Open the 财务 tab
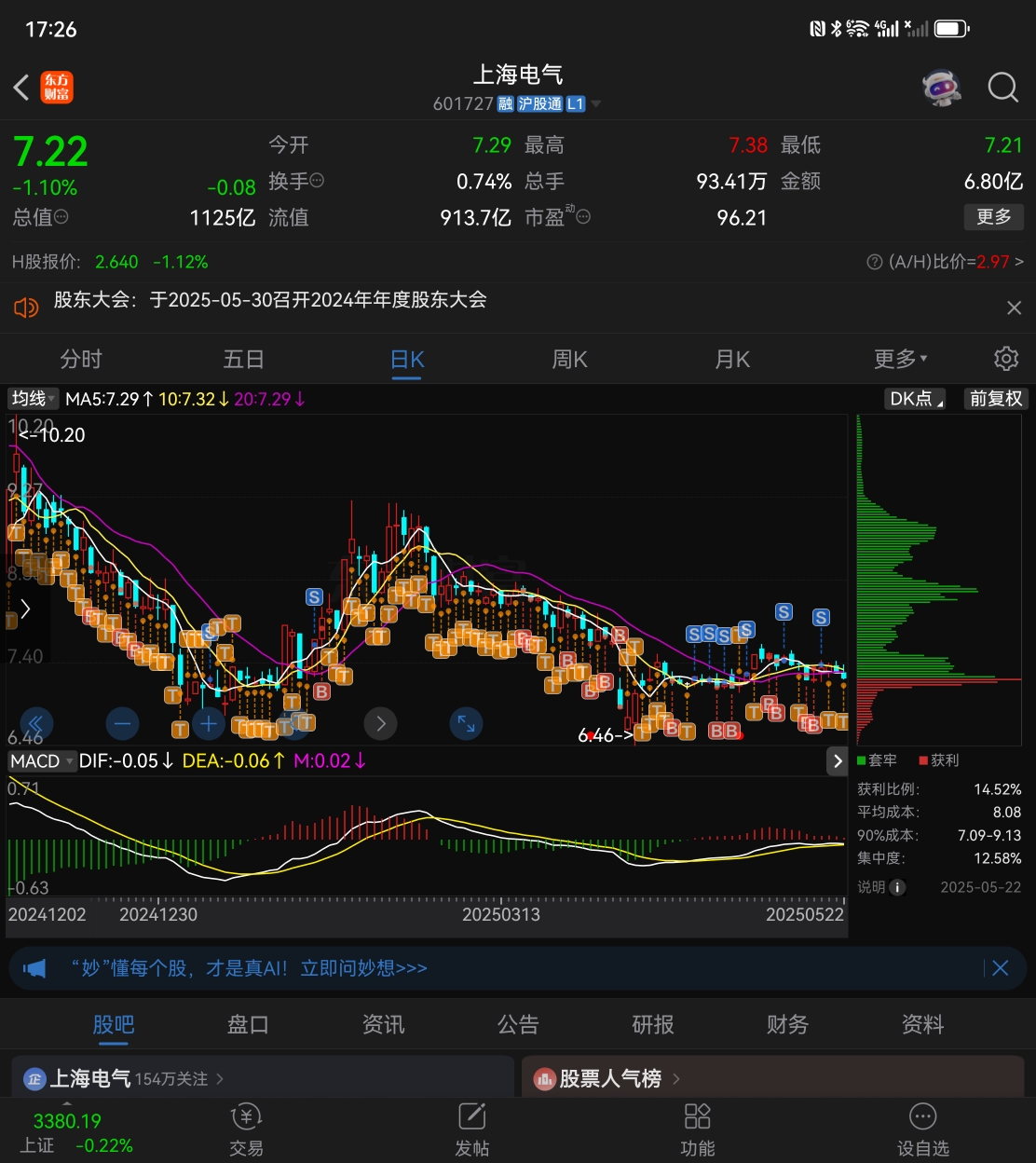 click(787, 1025)
